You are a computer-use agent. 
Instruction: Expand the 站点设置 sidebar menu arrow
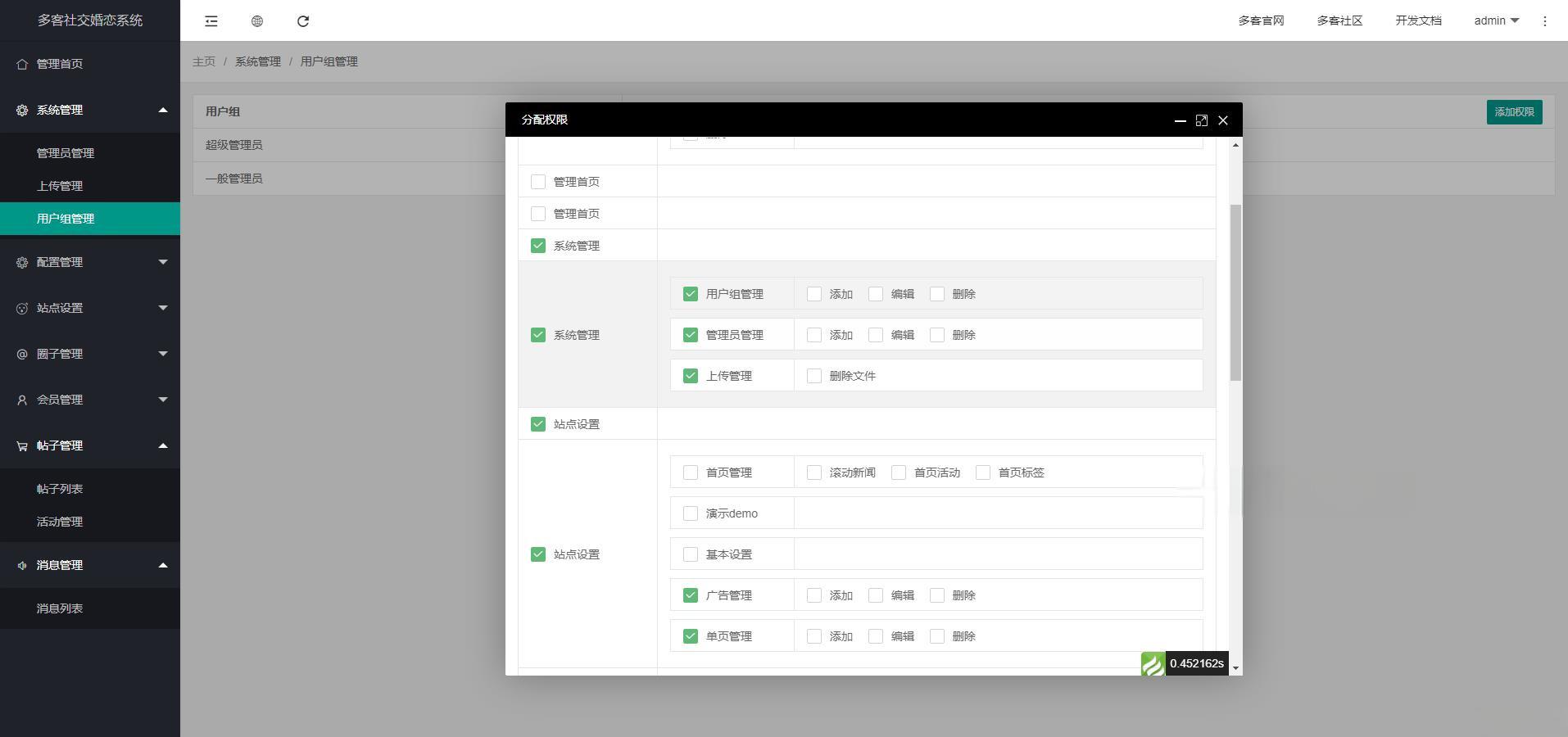pos(163,308)
